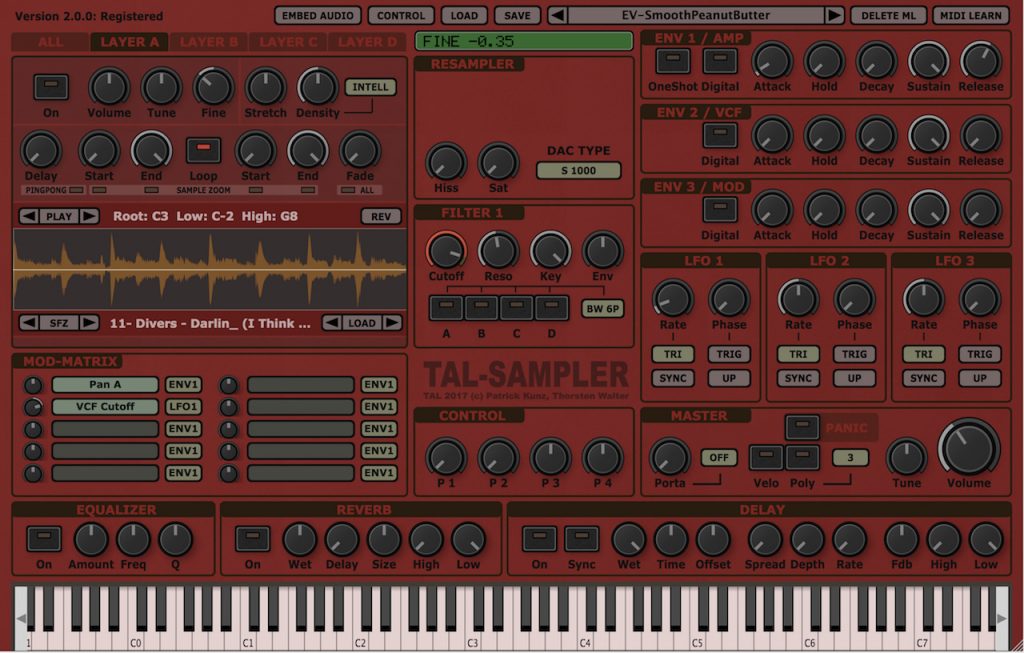Open the BW 6P filter type selector
Screen dimensions: 1024x653
[x=602, y=308]
